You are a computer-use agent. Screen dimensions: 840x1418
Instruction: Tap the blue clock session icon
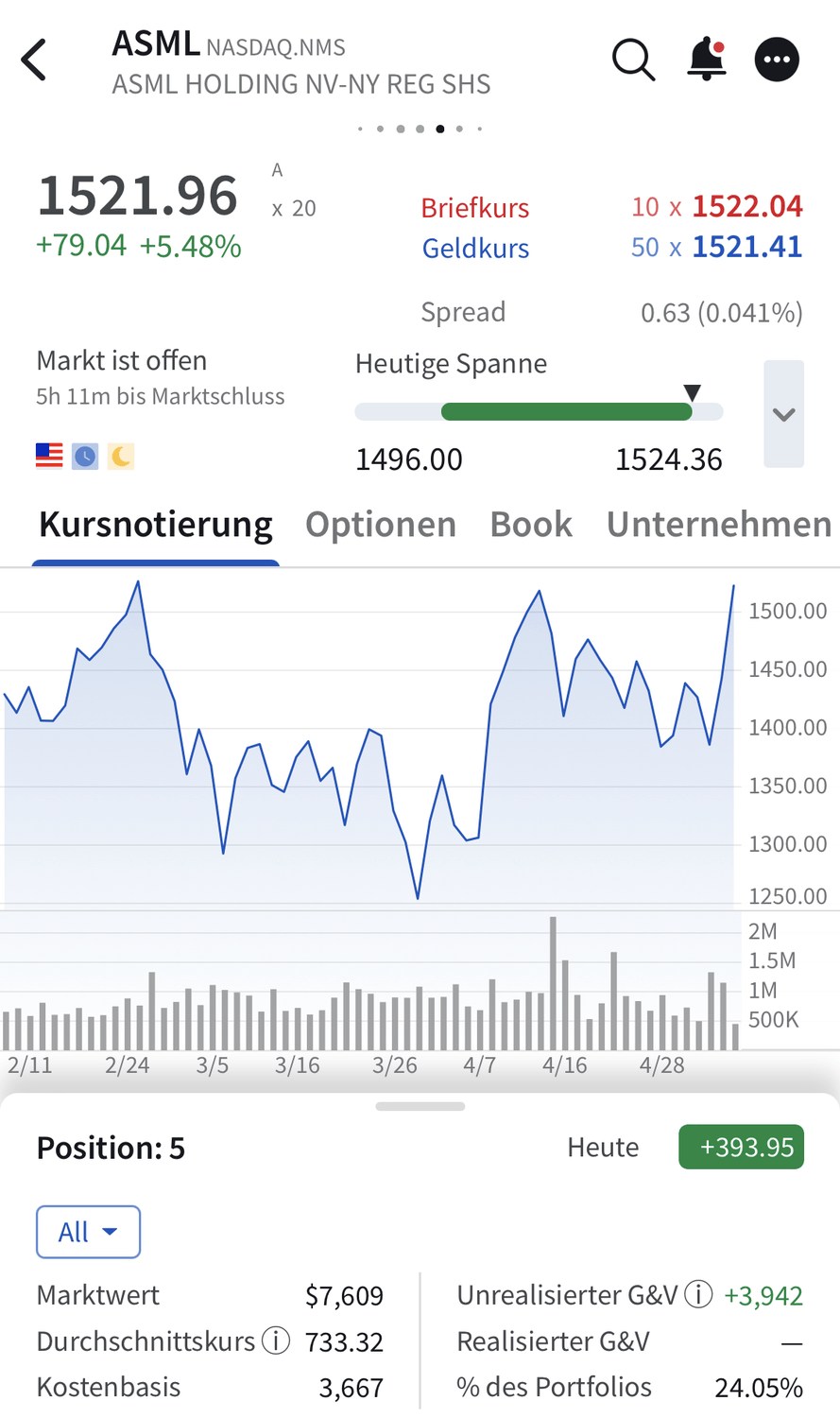click(85, 457)
